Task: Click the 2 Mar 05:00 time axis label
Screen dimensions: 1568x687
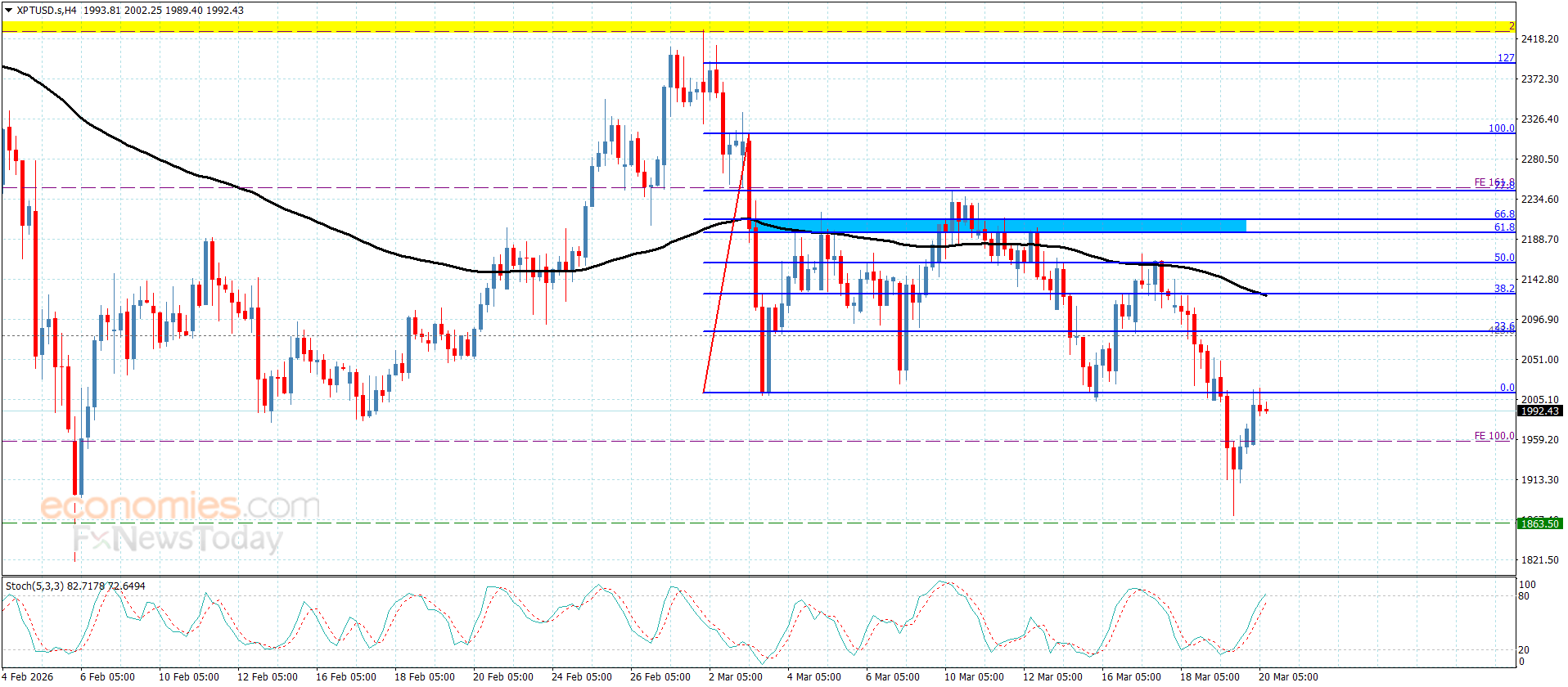Action: (x=735, y=676)
